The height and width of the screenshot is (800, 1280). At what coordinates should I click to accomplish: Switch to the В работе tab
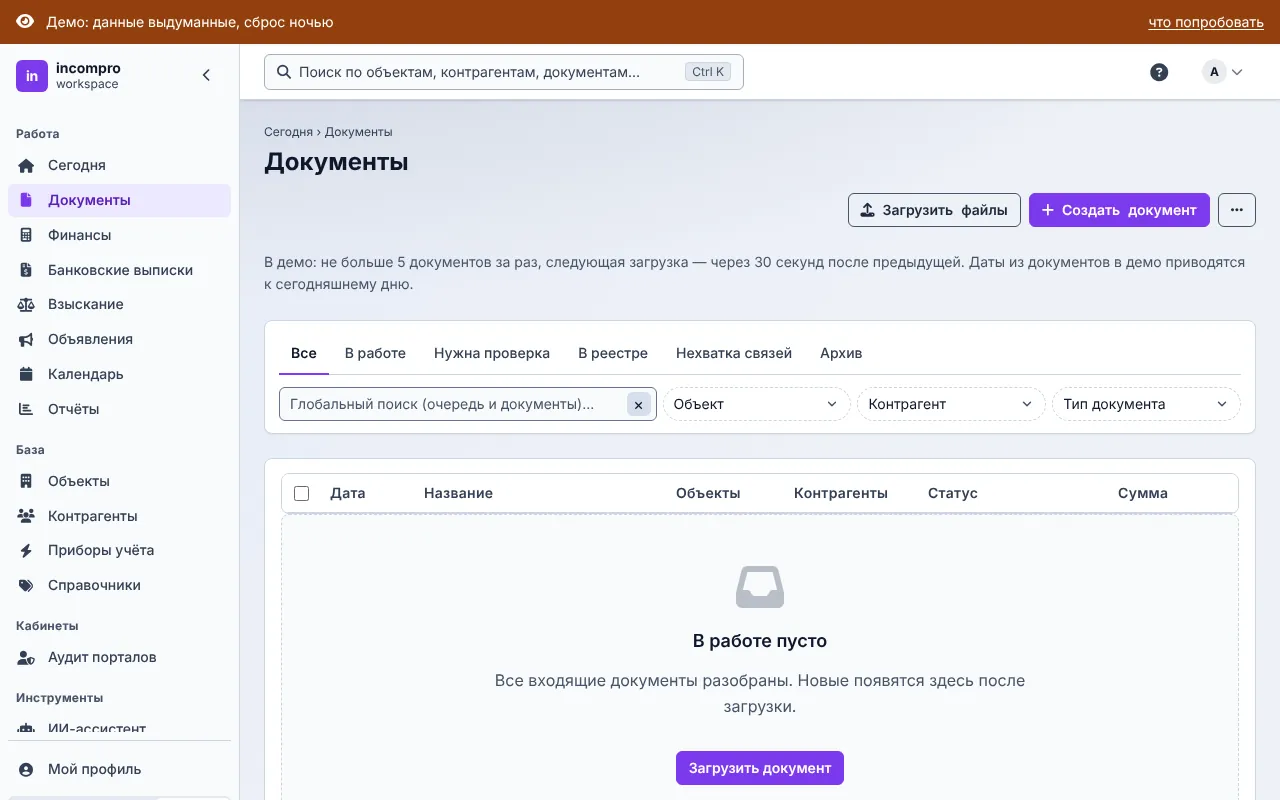[x=375, y=353]
